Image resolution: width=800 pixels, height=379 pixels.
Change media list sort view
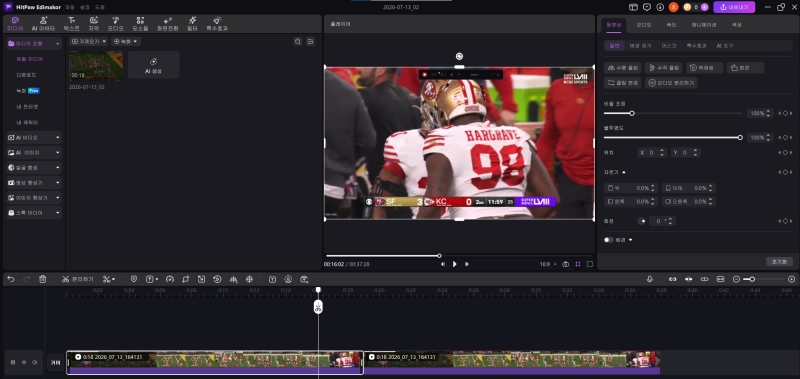310,41
